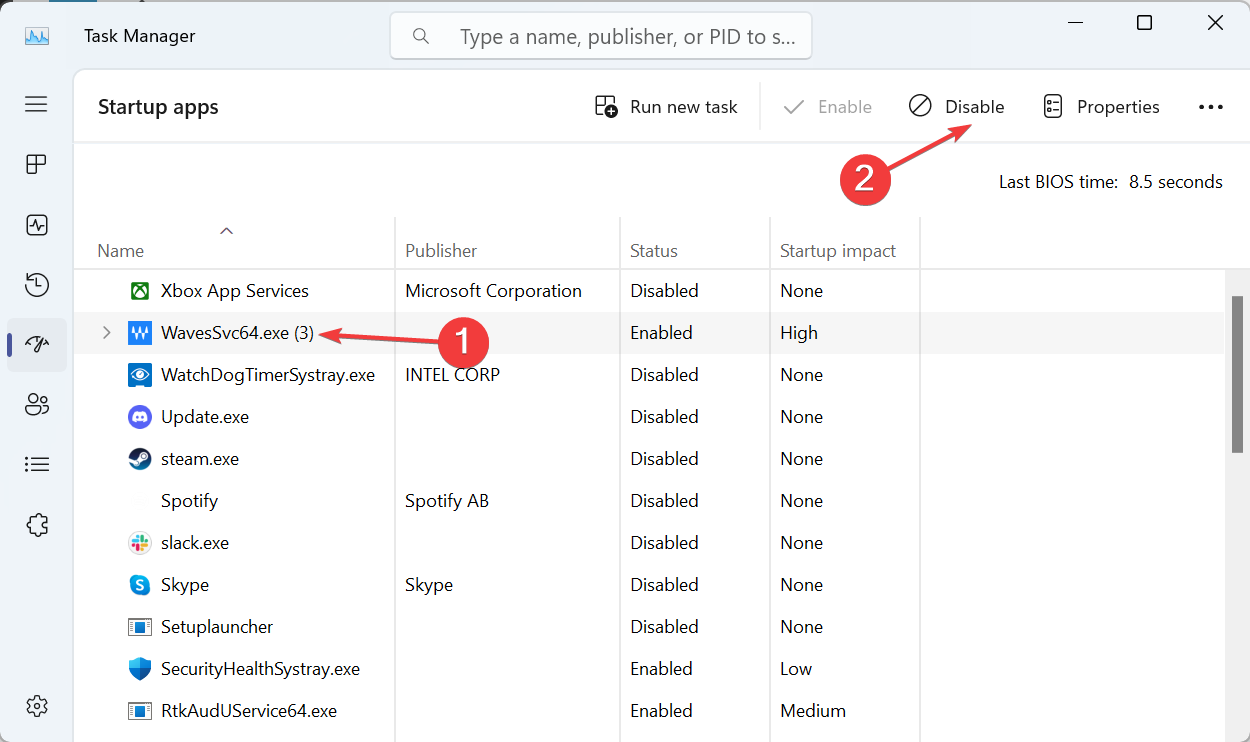Click the SecurityHealthSystray shield icon
Screen dimensions: 1250x742
click(140, 669)
